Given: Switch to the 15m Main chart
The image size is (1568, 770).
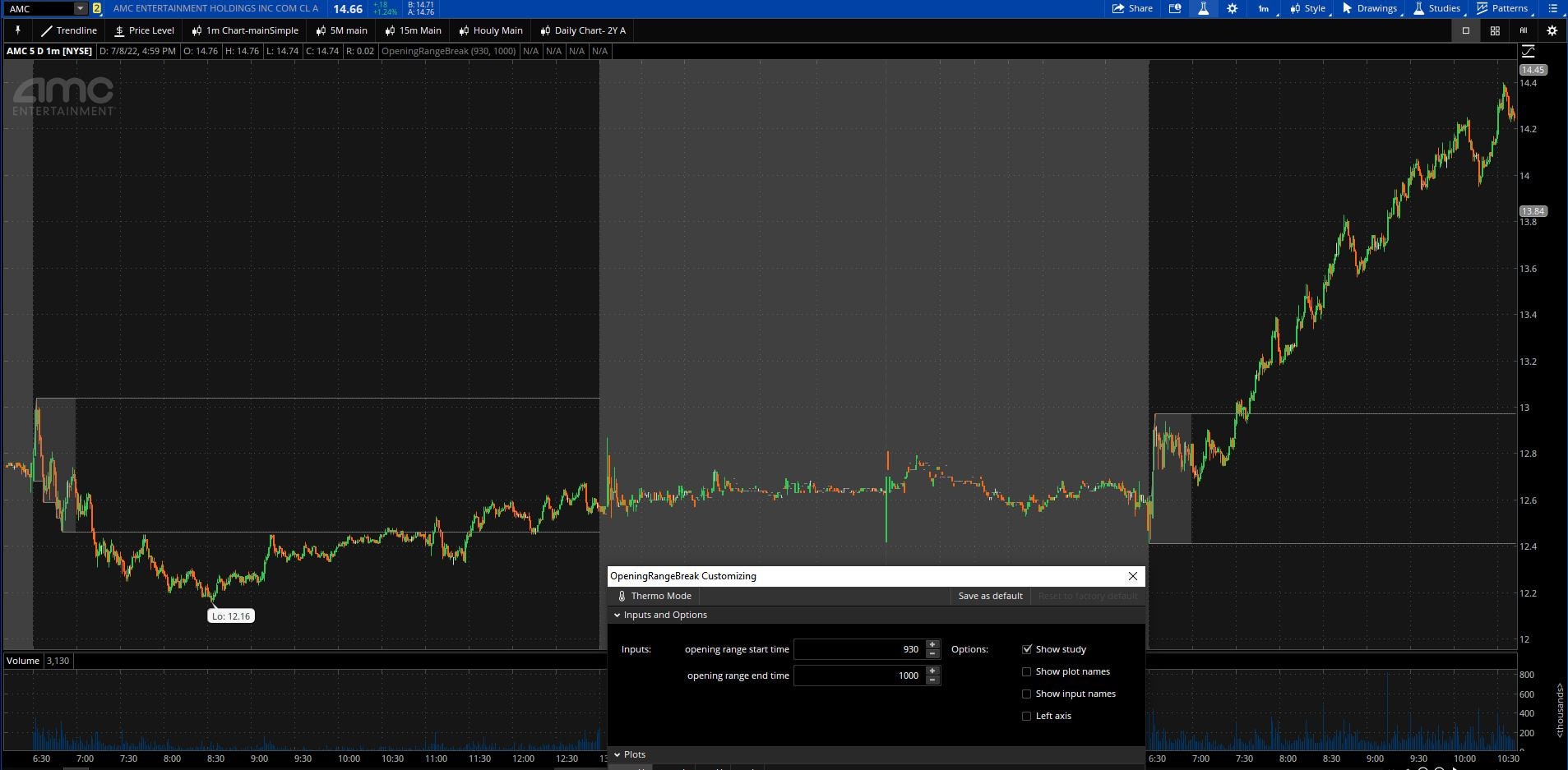Looking at the screenshot, I should (414, 30).
